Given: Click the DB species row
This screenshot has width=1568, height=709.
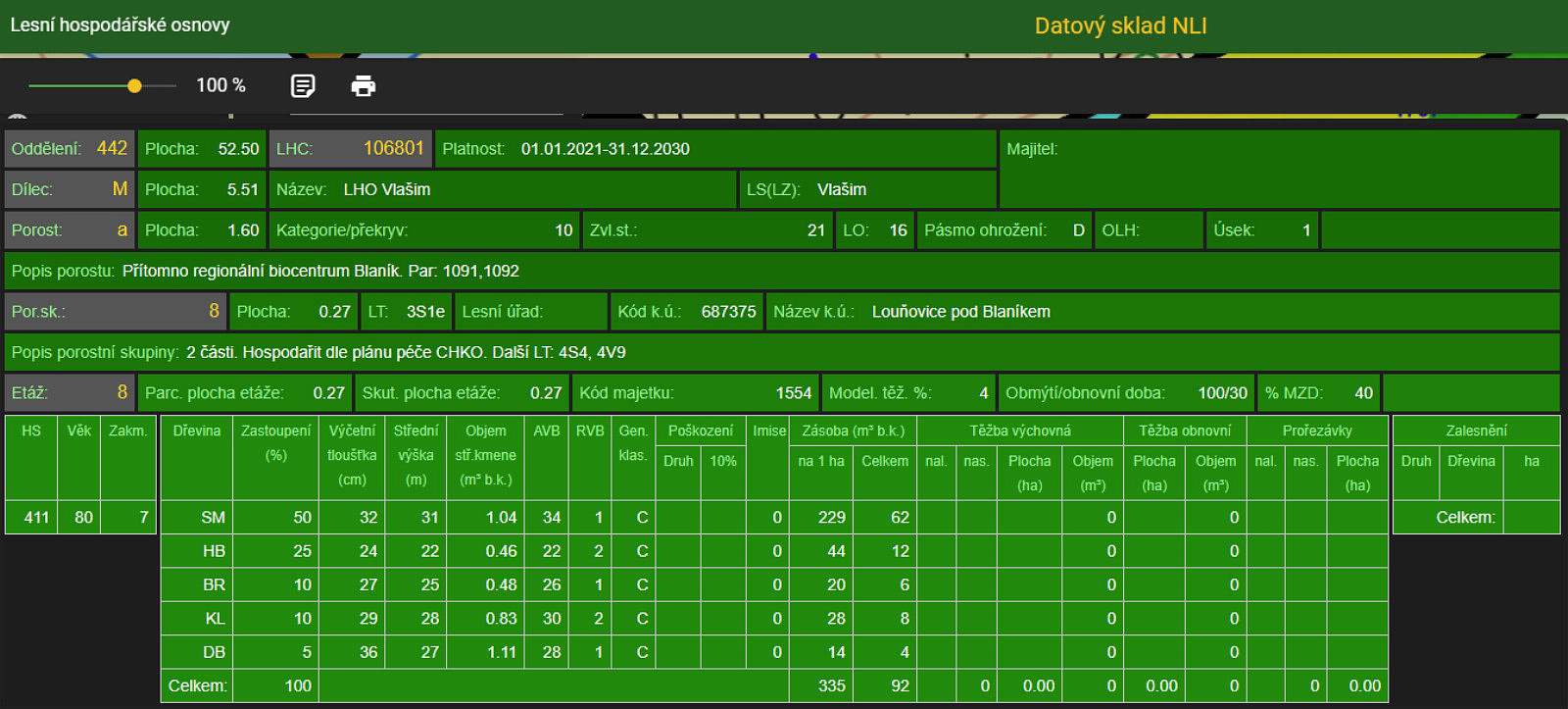Looking at the screenshot, I should [x=774, y=652].
